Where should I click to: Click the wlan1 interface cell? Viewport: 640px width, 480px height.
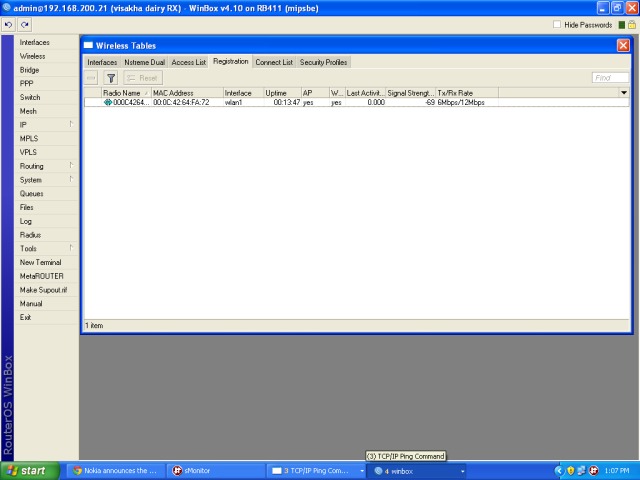(x=233, y=102)
